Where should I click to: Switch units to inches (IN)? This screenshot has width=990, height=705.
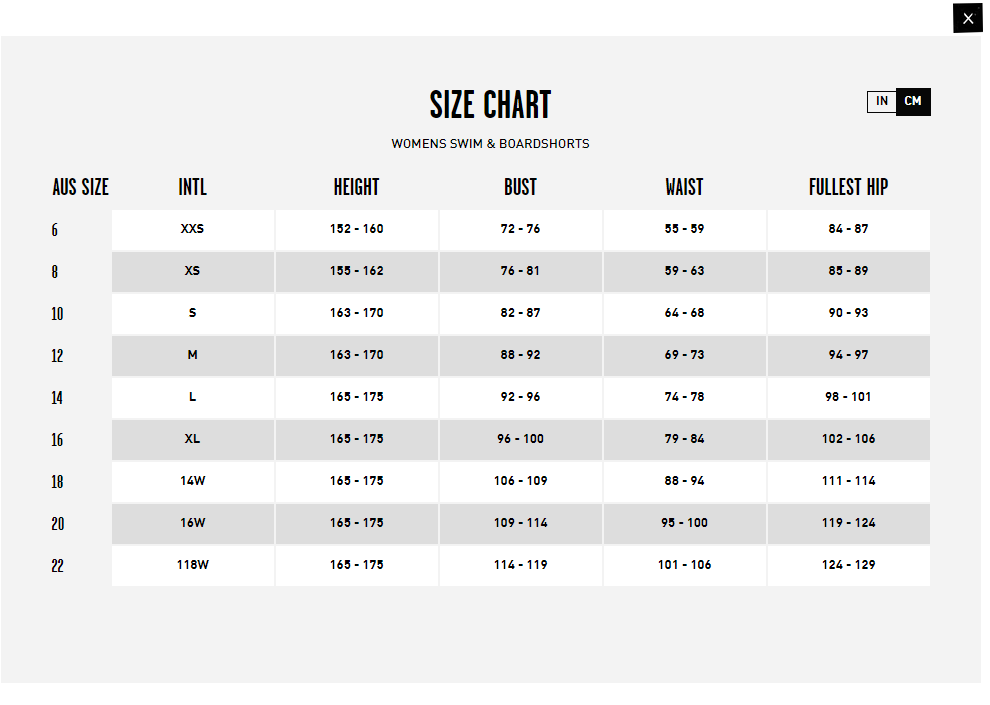[882, 101]
